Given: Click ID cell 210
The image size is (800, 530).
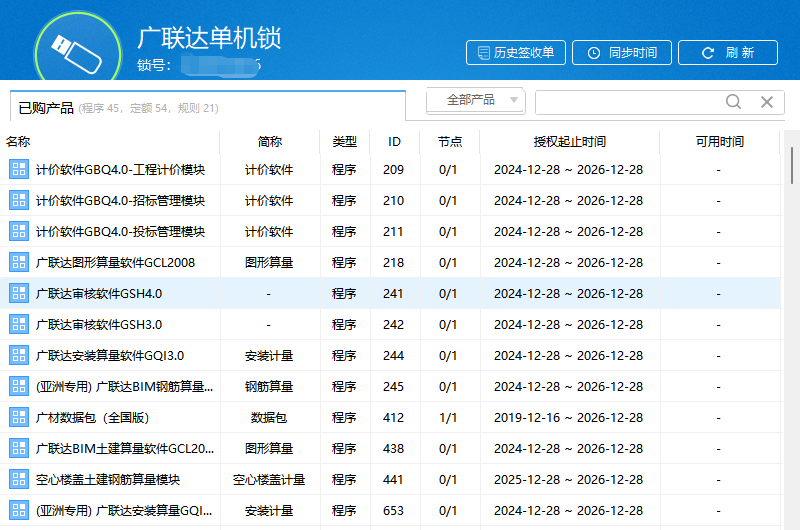Looking at the screenshot, I should click(x=393, y=200).
